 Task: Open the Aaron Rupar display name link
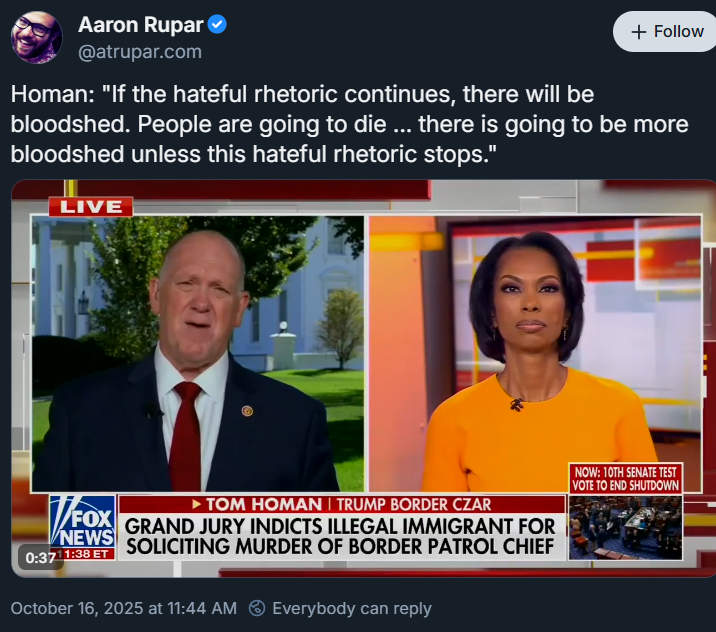pyautogui.click(x=141, y=25)
